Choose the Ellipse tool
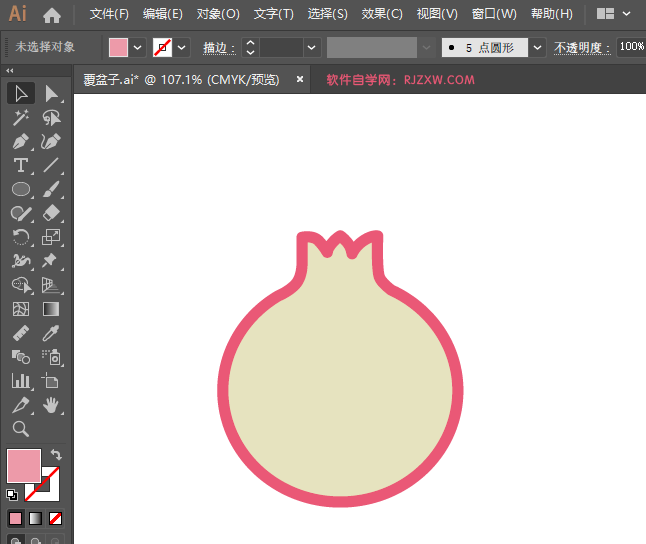 (20, 189)
